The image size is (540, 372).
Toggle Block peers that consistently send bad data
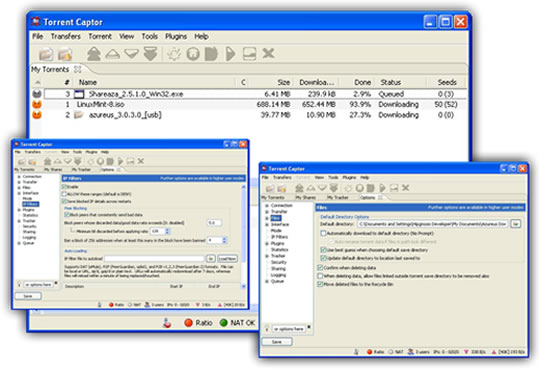click(67, 215)
